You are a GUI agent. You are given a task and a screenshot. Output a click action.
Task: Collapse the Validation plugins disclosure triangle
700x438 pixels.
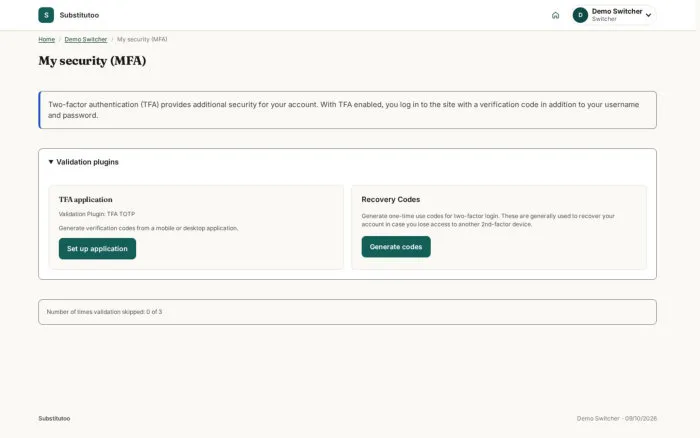pyautogui.click(x=51, y=162)
